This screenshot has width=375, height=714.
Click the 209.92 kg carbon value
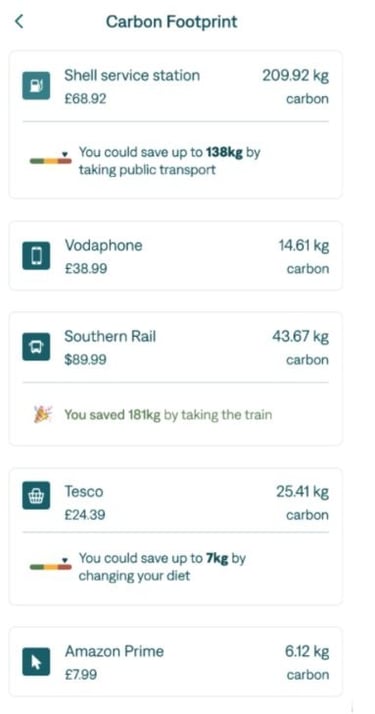[295, 76]
